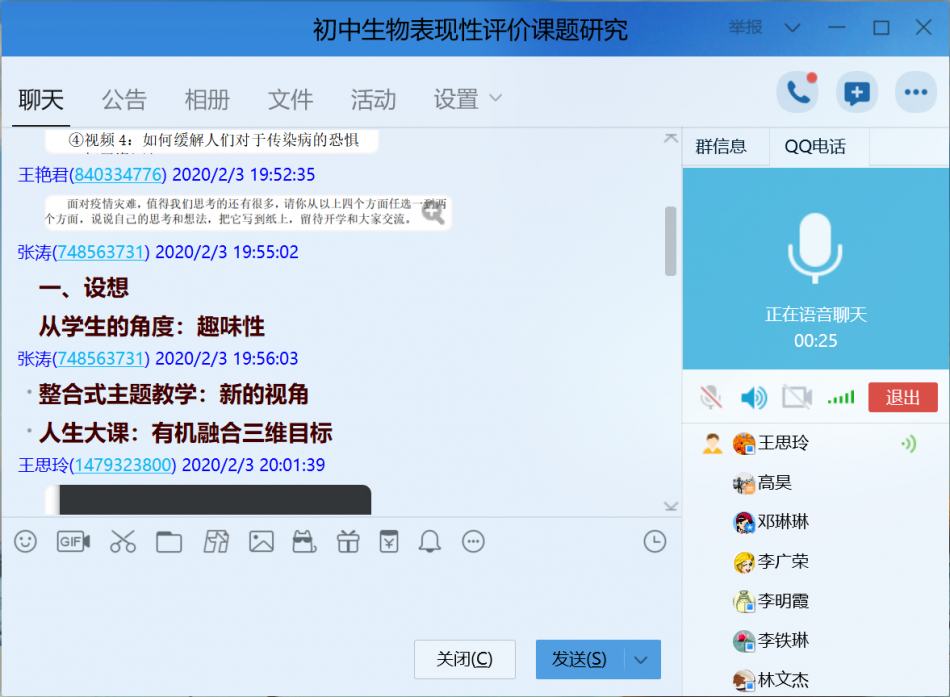Viewport: 950px width, 697px height.
Task: Switch to the 公告 tab
Action: (124, 99)
